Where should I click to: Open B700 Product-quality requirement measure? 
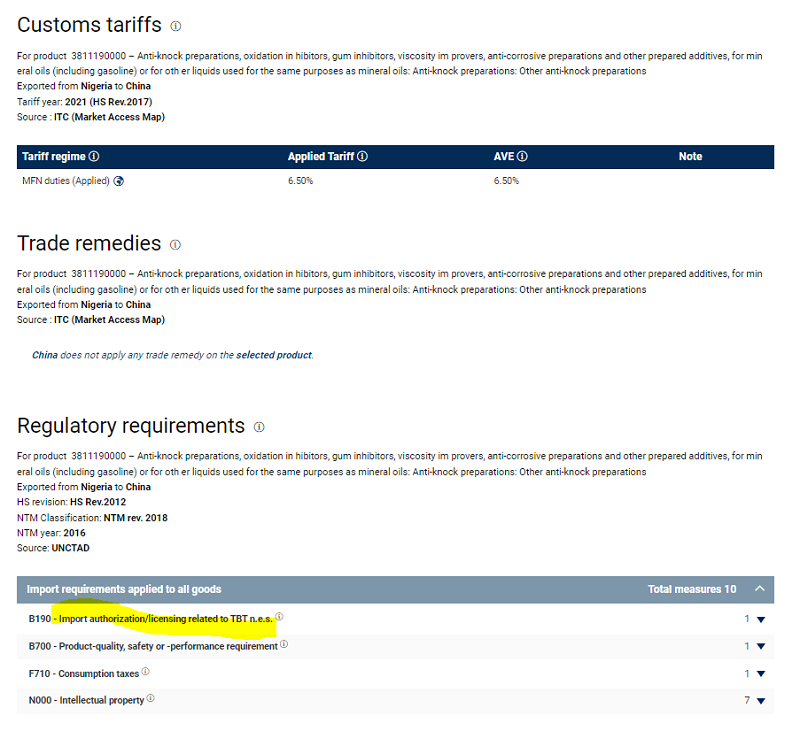160,646
